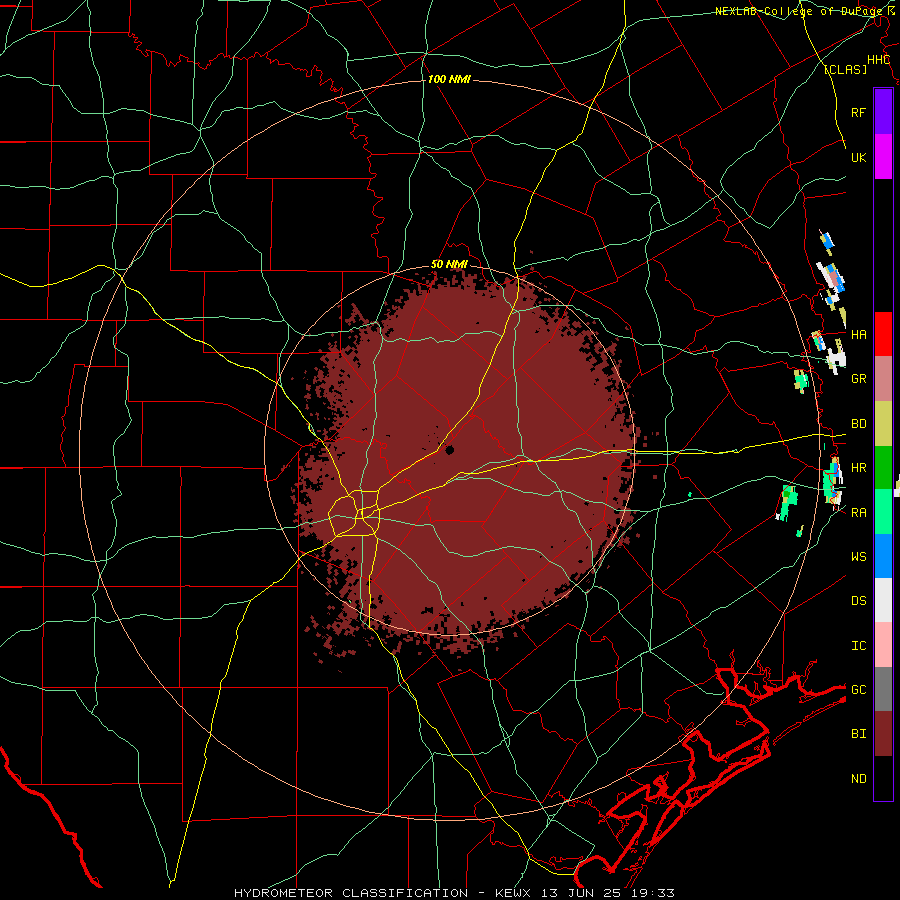900x900 pixels.
Task: Click the UK magenta legend swatch
Action: pos(883,157)
